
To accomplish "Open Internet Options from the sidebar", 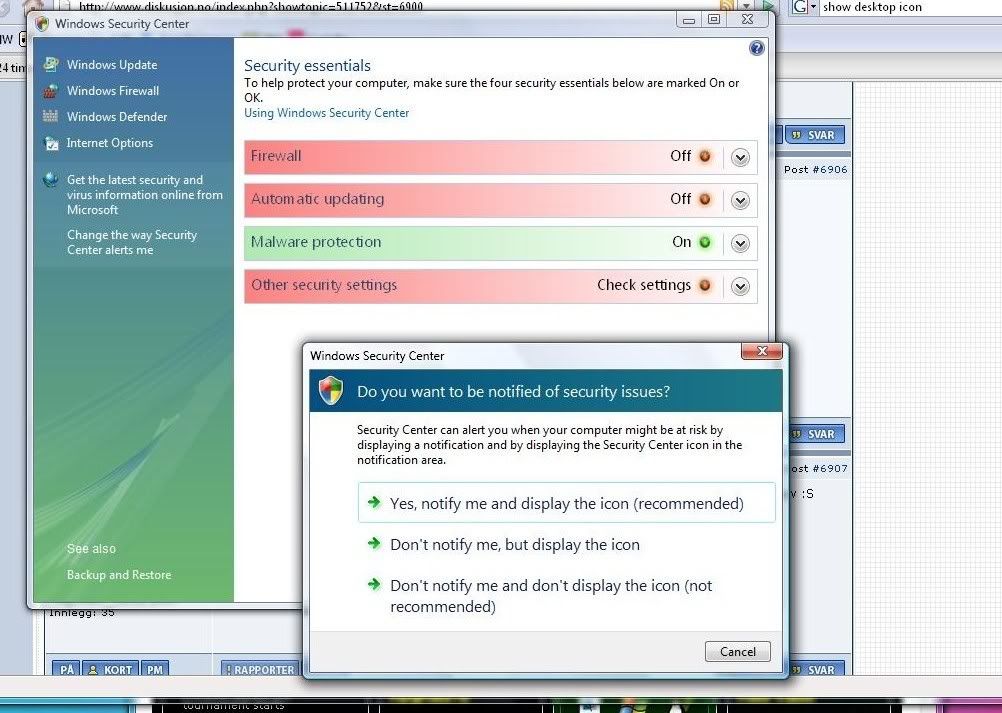I will click(109, 143).
